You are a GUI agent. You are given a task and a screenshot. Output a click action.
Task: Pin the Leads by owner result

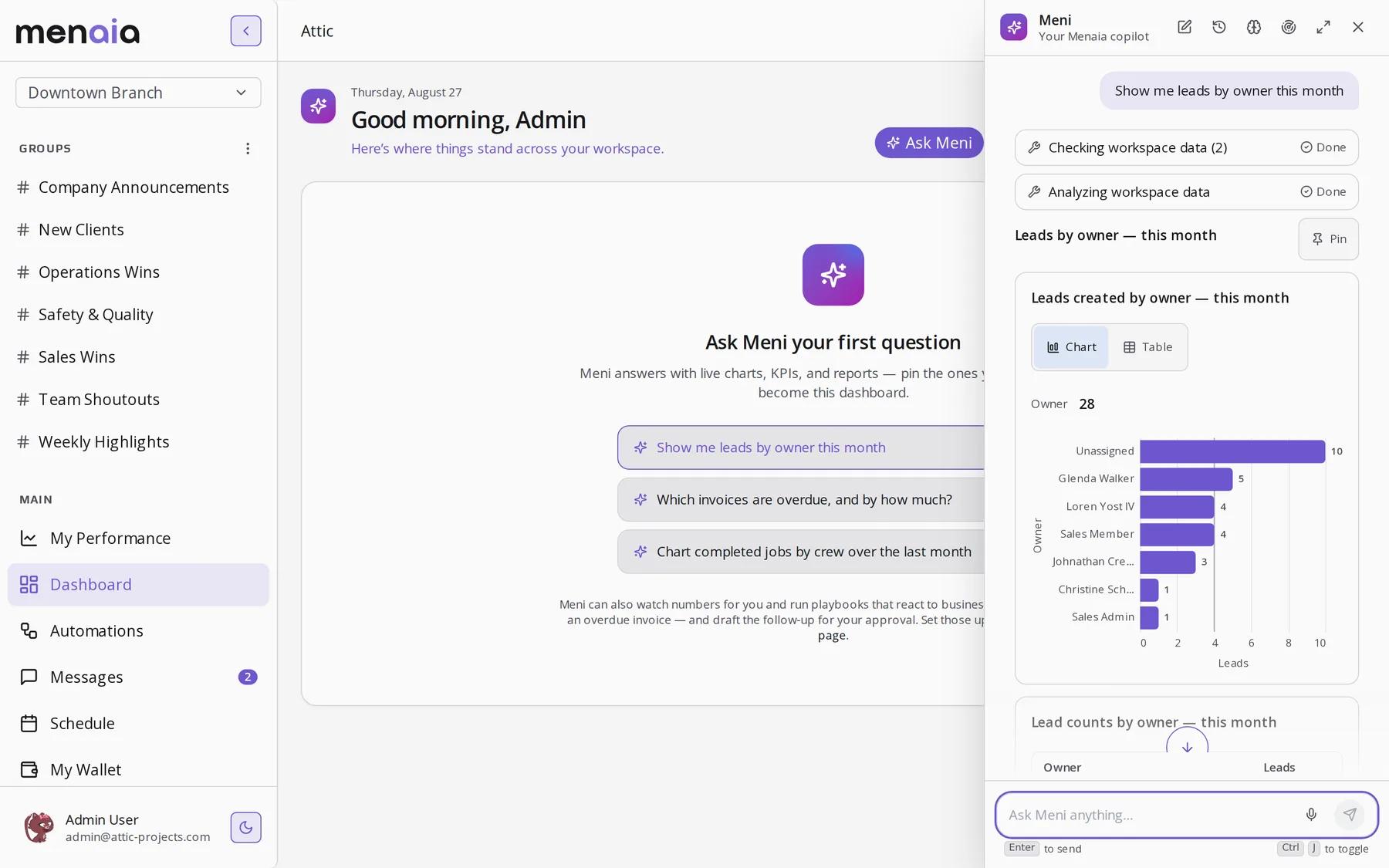pos(1328,239)
